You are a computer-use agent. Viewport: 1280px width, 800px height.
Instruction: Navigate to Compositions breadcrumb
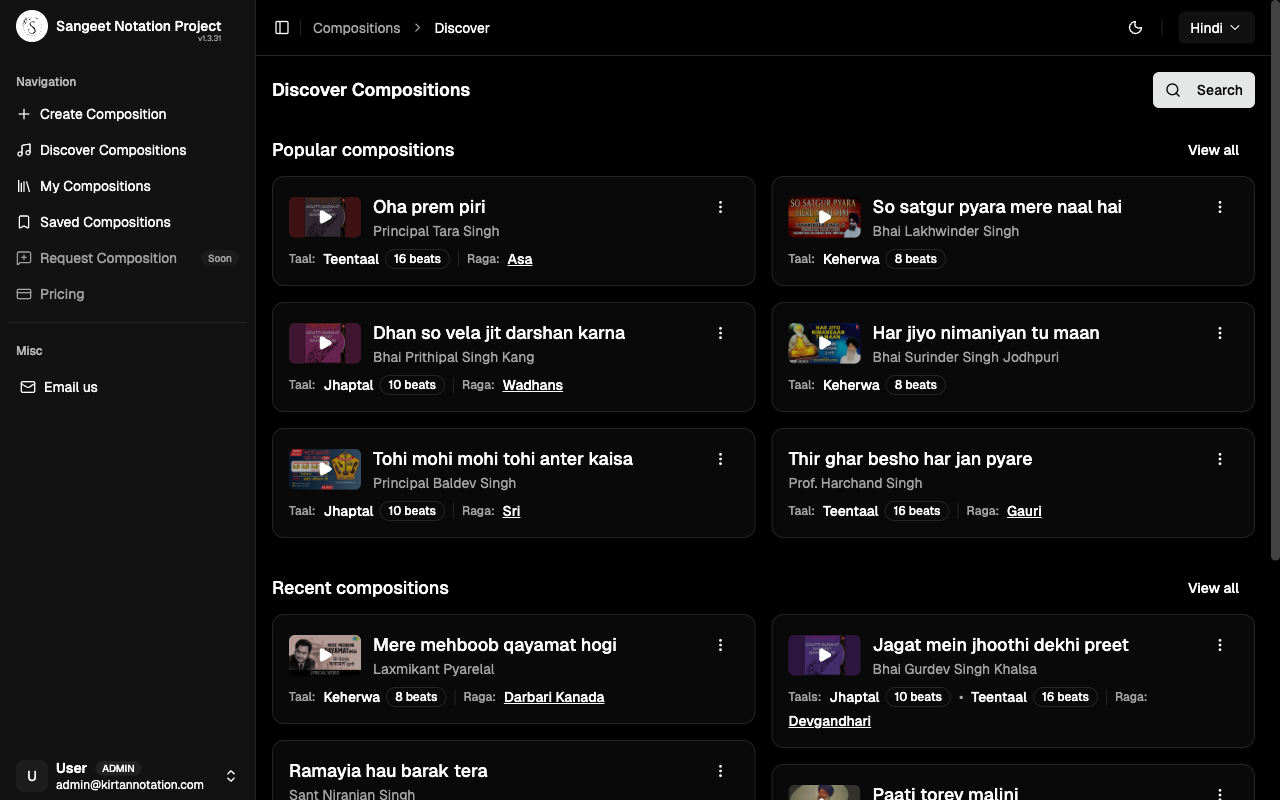[x=356, y=28]
